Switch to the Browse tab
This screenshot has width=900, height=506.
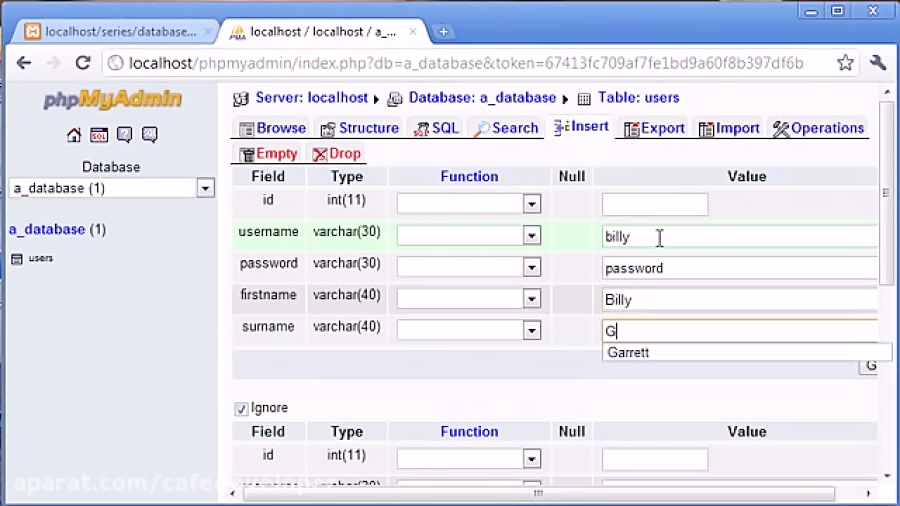coord(272,128)
